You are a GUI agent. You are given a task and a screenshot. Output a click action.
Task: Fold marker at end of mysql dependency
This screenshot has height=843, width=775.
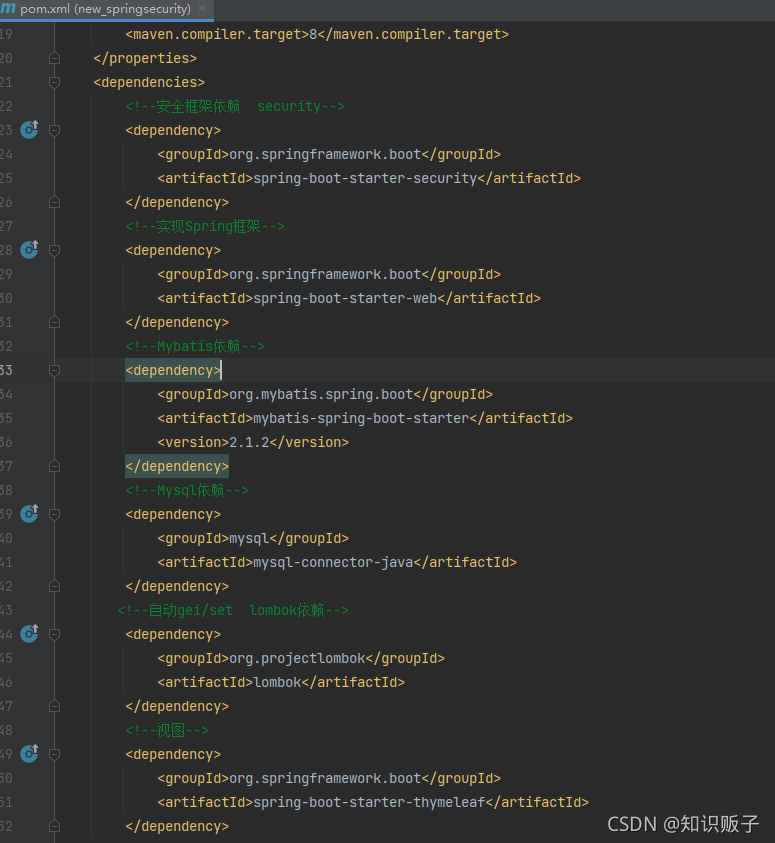tap(54, 586)
